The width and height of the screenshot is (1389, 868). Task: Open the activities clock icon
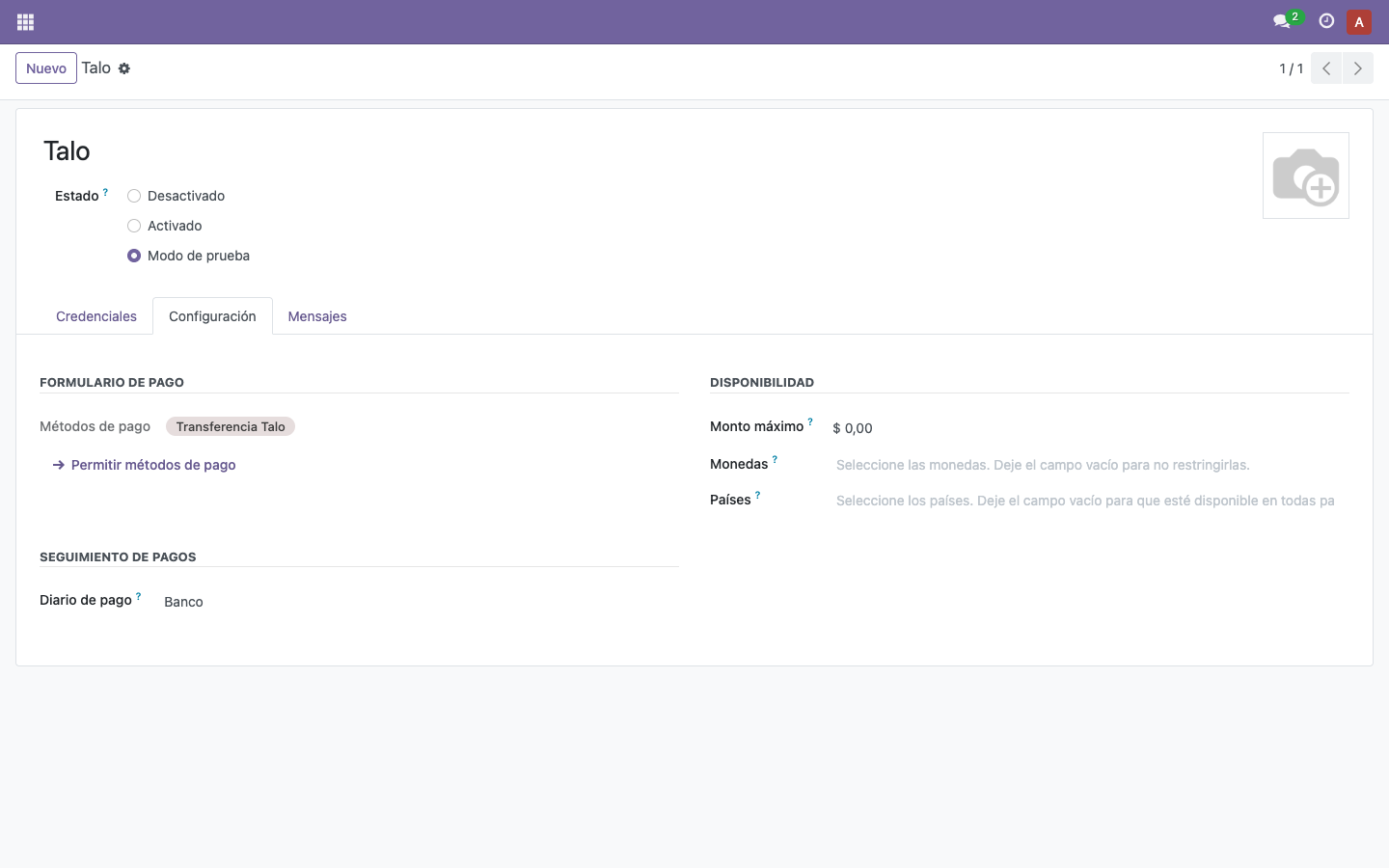1326,21
